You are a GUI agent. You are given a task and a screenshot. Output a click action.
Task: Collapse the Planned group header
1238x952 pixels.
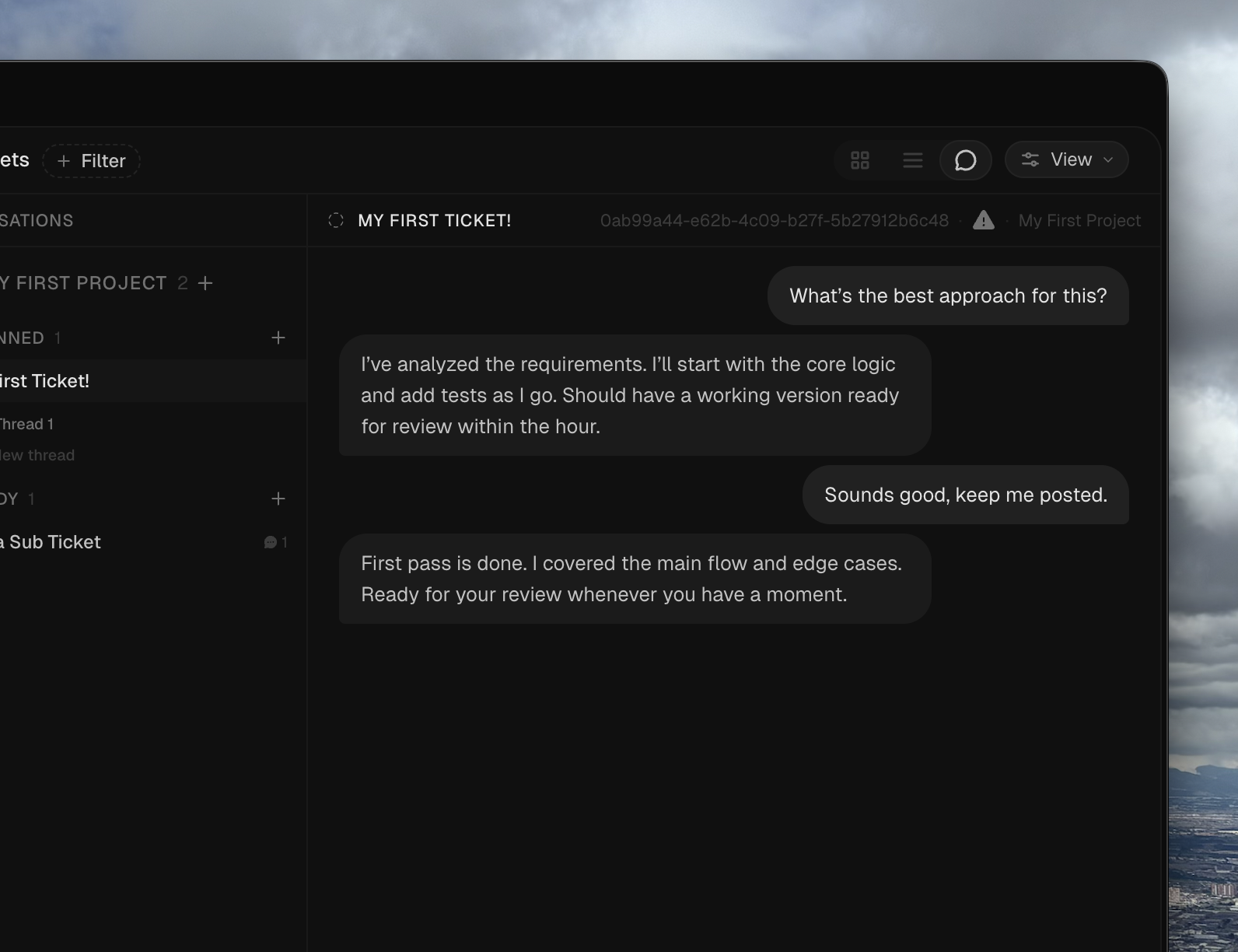tap(23, 338)
